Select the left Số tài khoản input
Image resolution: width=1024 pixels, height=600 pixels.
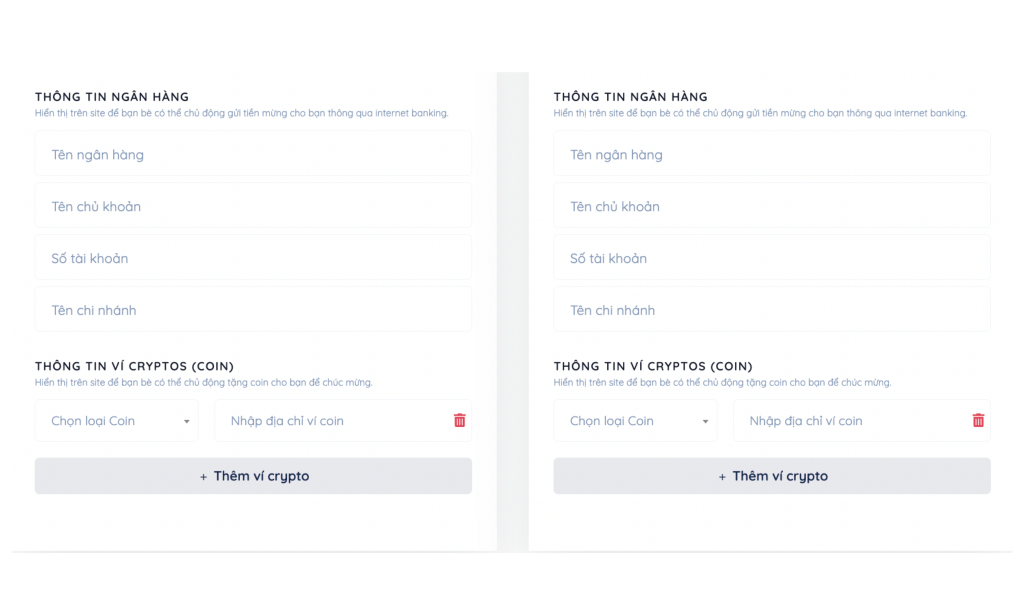click(253, 258)
